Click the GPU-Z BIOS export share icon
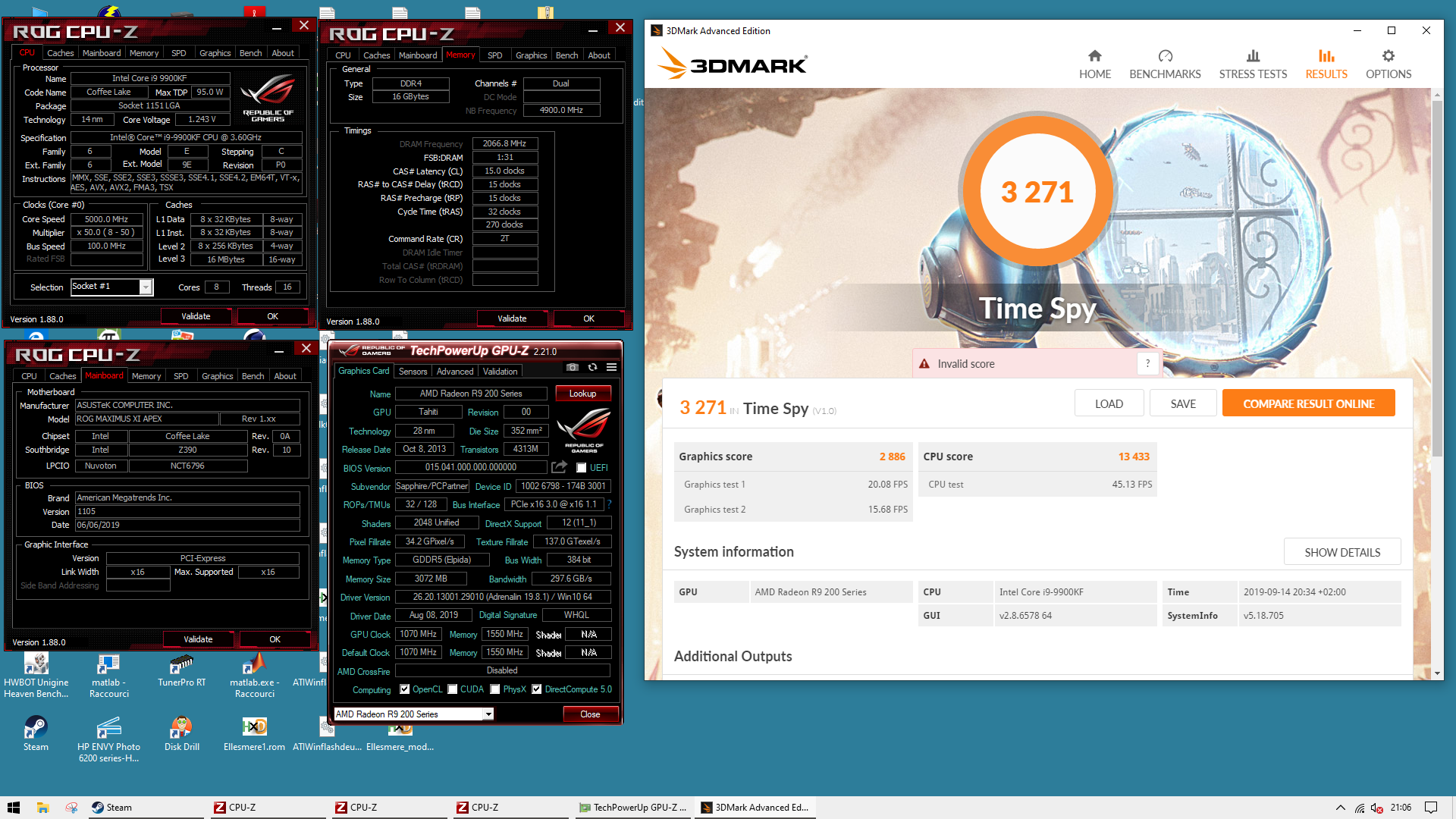This screenshot has width=1456, height=819. (559, 467)
